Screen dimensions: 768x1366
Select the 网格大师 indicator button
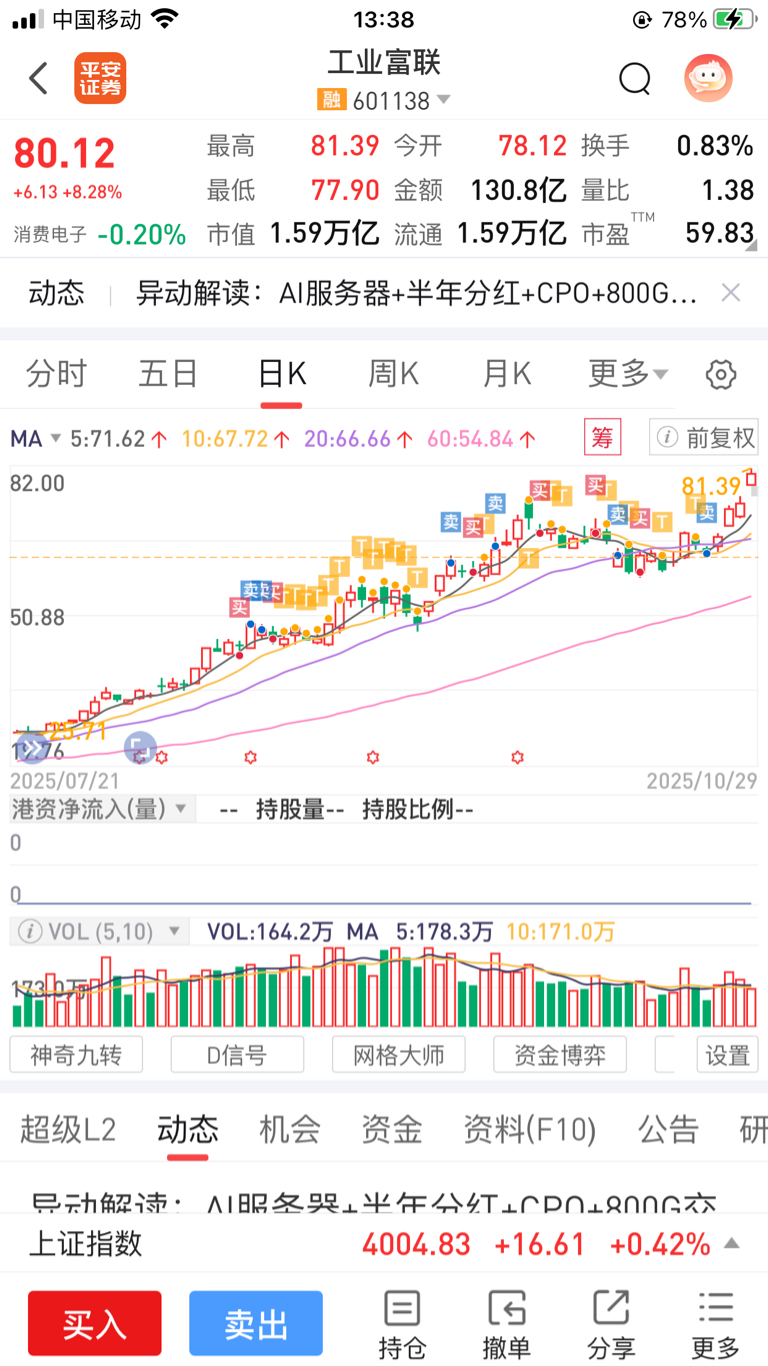click(x=399, y=1055)
